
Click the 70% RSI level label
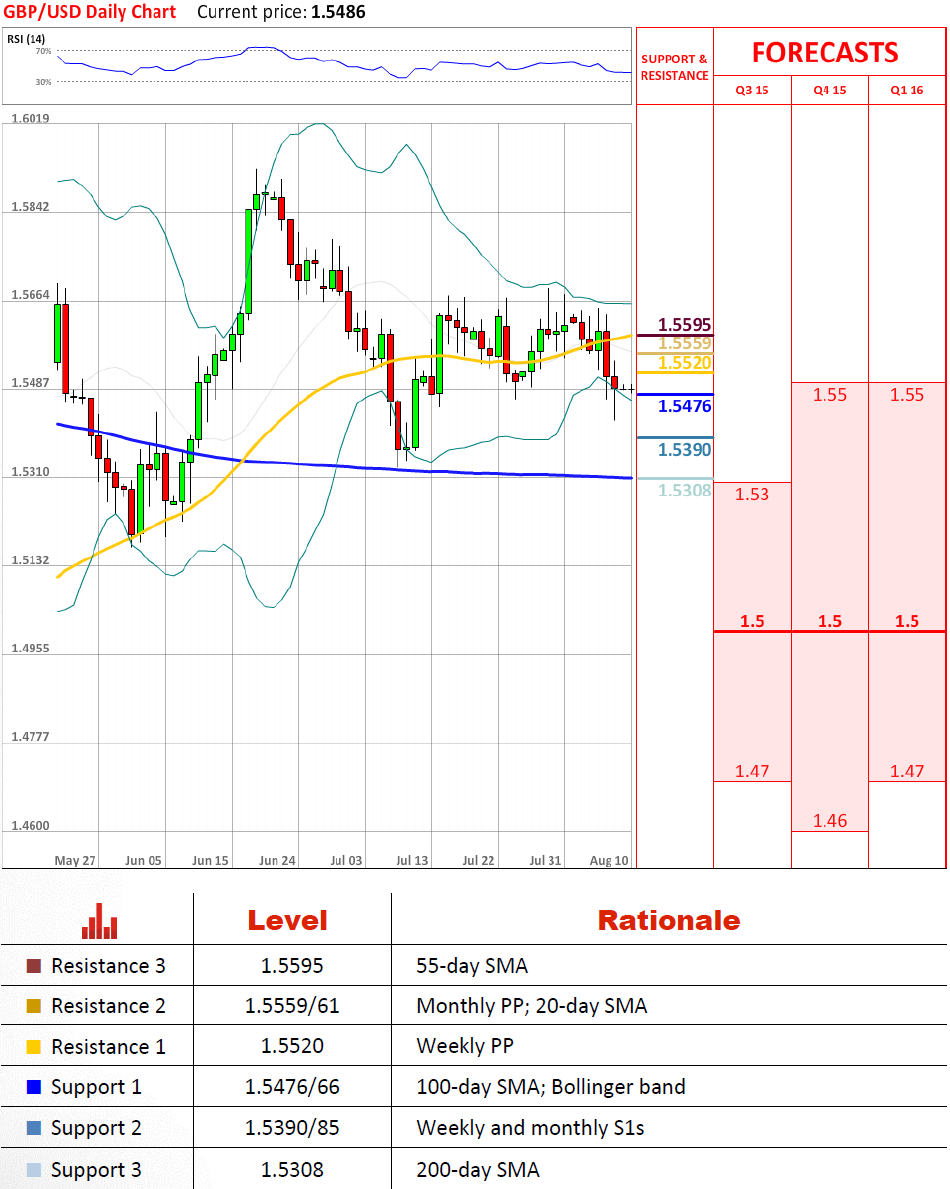point(43,52)
